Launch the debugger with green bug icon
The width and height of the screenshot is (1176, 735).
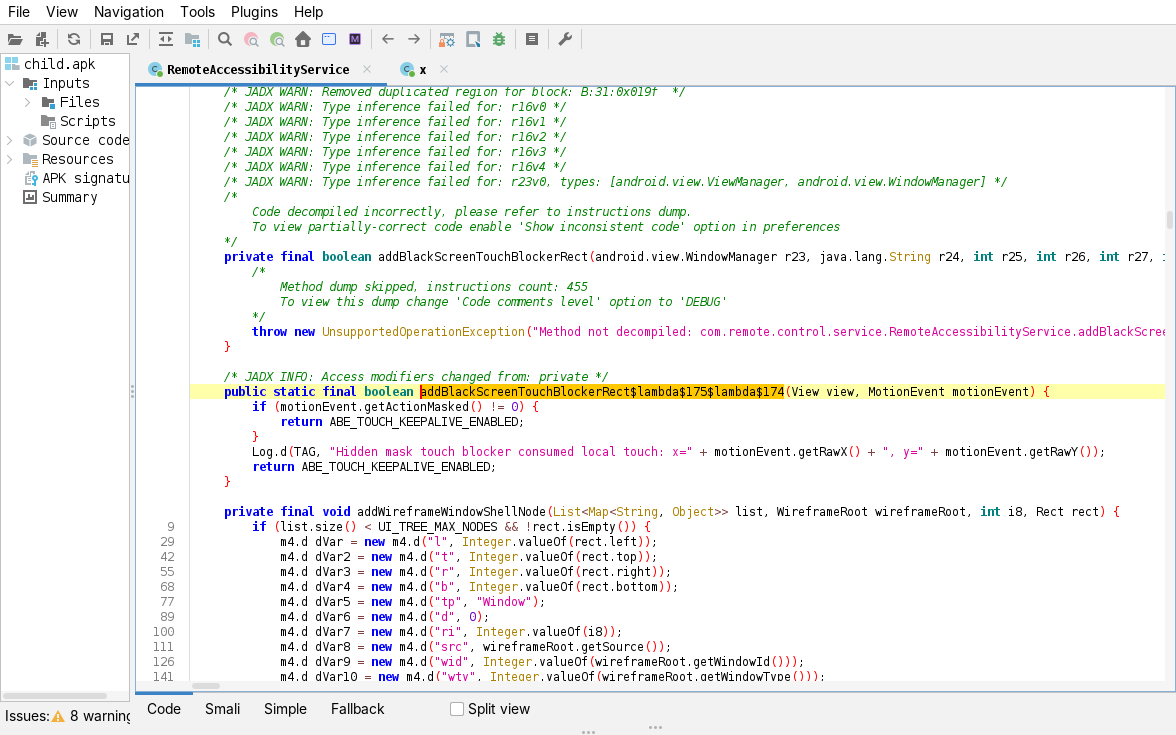pyautogui.click(x=499, y=40)
